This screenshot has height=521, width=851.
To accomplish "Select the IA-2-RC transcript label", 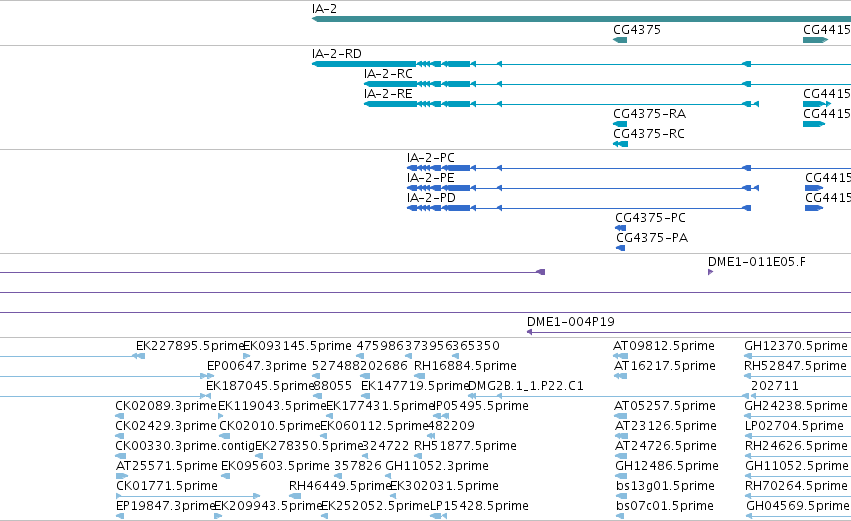I will 388,74.
